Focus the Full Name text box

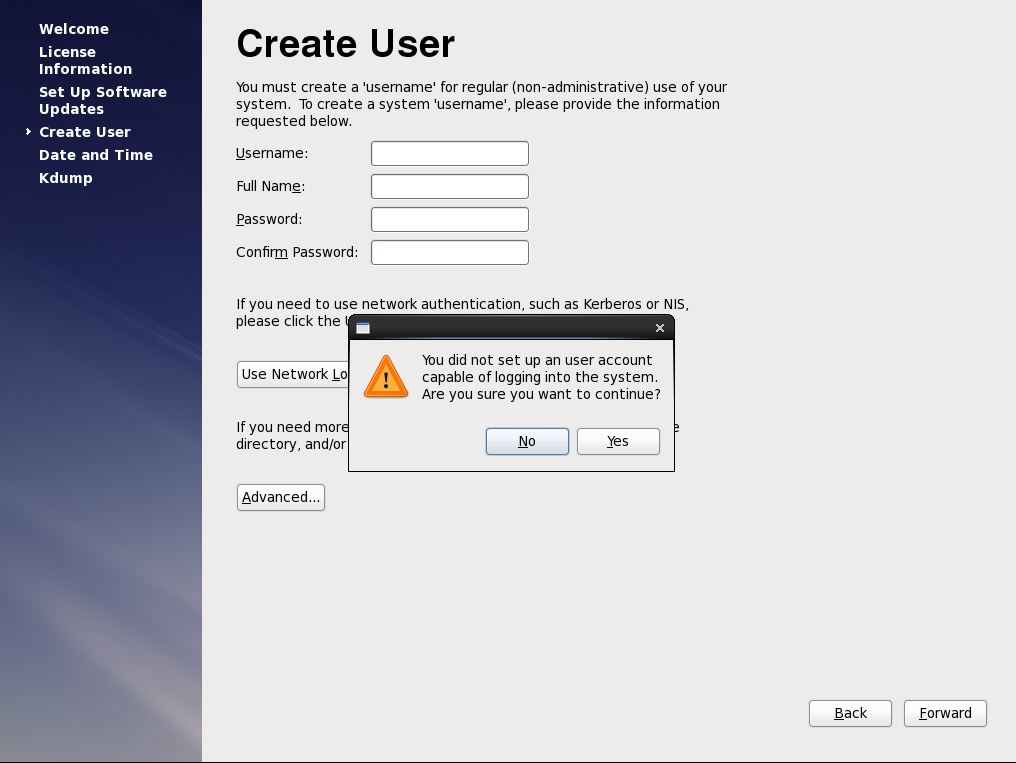point(450,187)
